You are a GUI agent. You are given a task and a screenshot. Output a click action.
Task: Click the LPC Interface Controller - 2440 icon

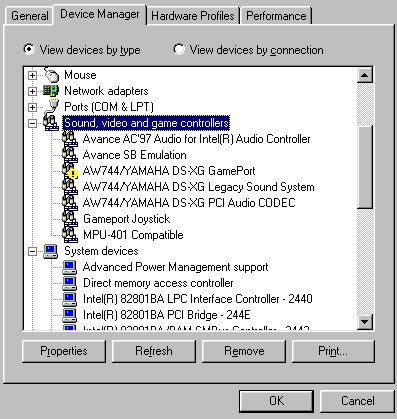point(70,299)
